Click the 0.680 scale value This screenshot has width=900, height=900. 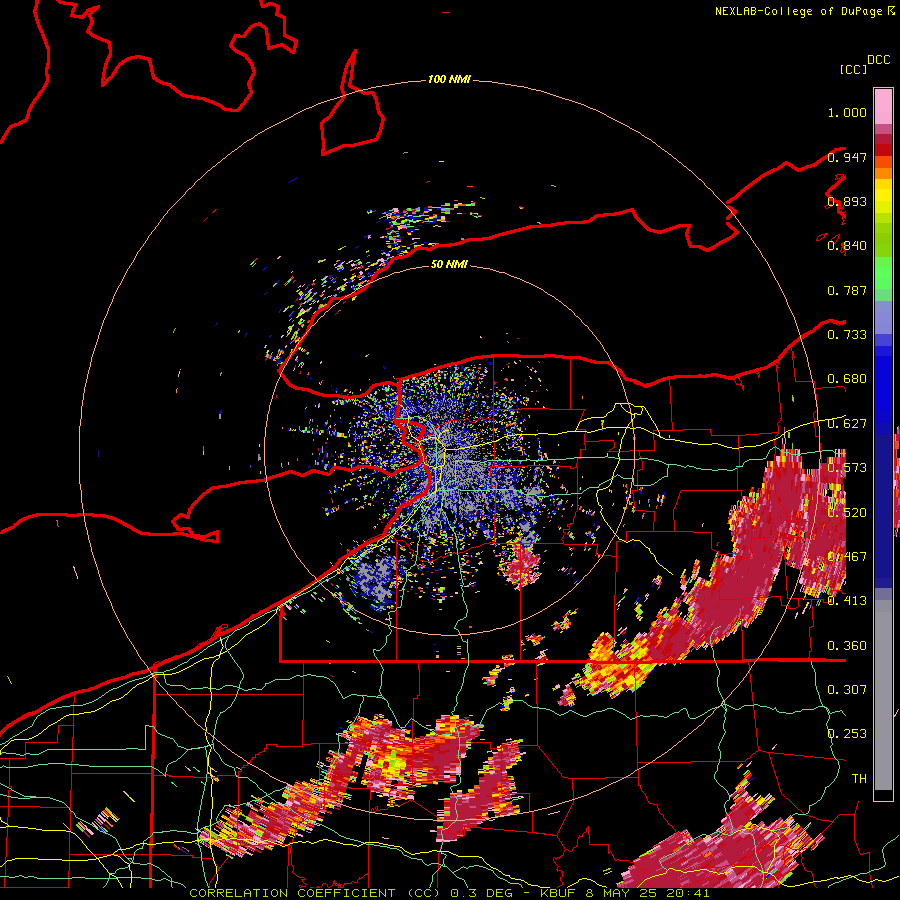(847, 379)
